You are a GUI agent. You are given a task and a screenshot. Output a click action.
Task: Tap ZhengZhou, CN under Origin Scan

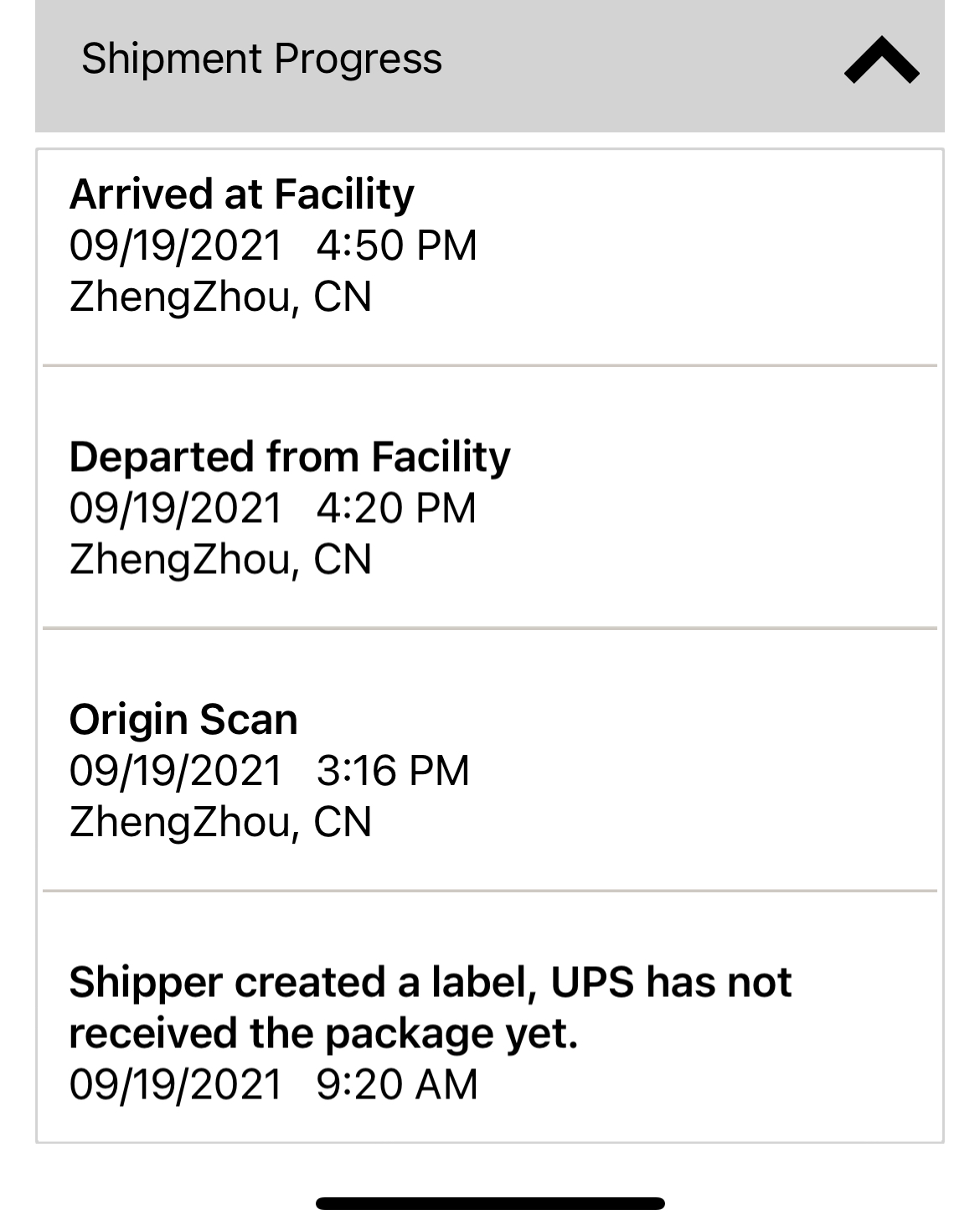[x=220, y=822]
